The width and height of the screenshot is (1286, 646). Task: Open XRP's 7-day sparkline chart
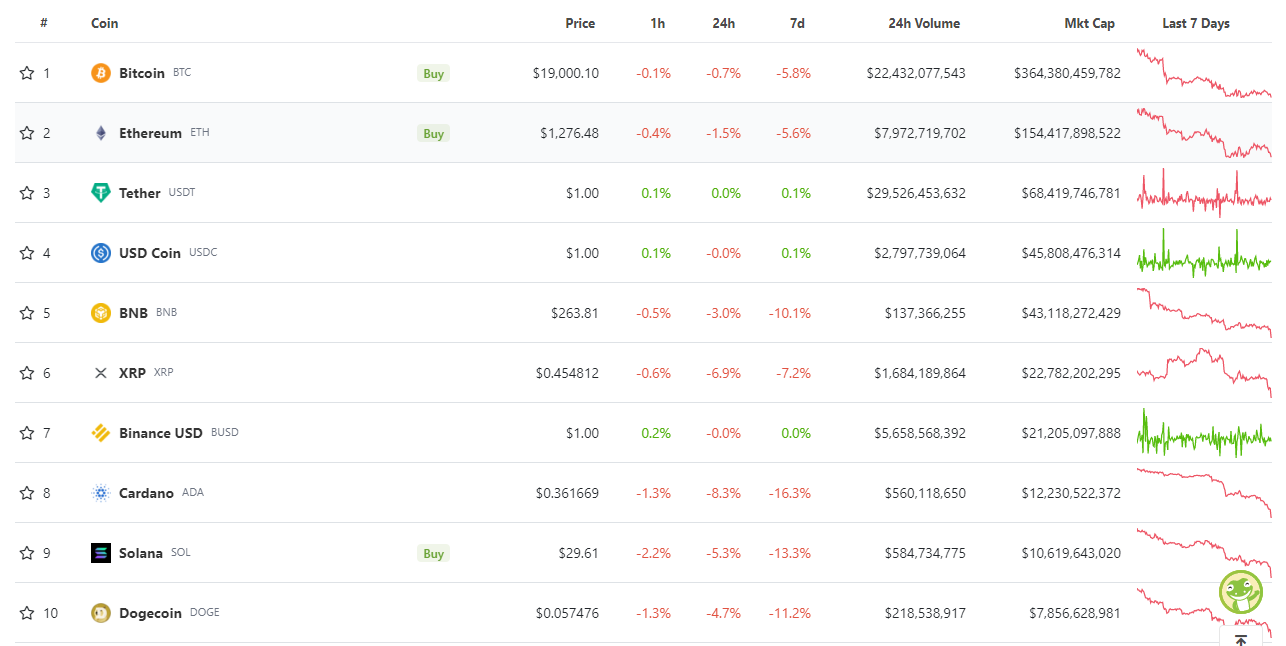pos(1204,373)
